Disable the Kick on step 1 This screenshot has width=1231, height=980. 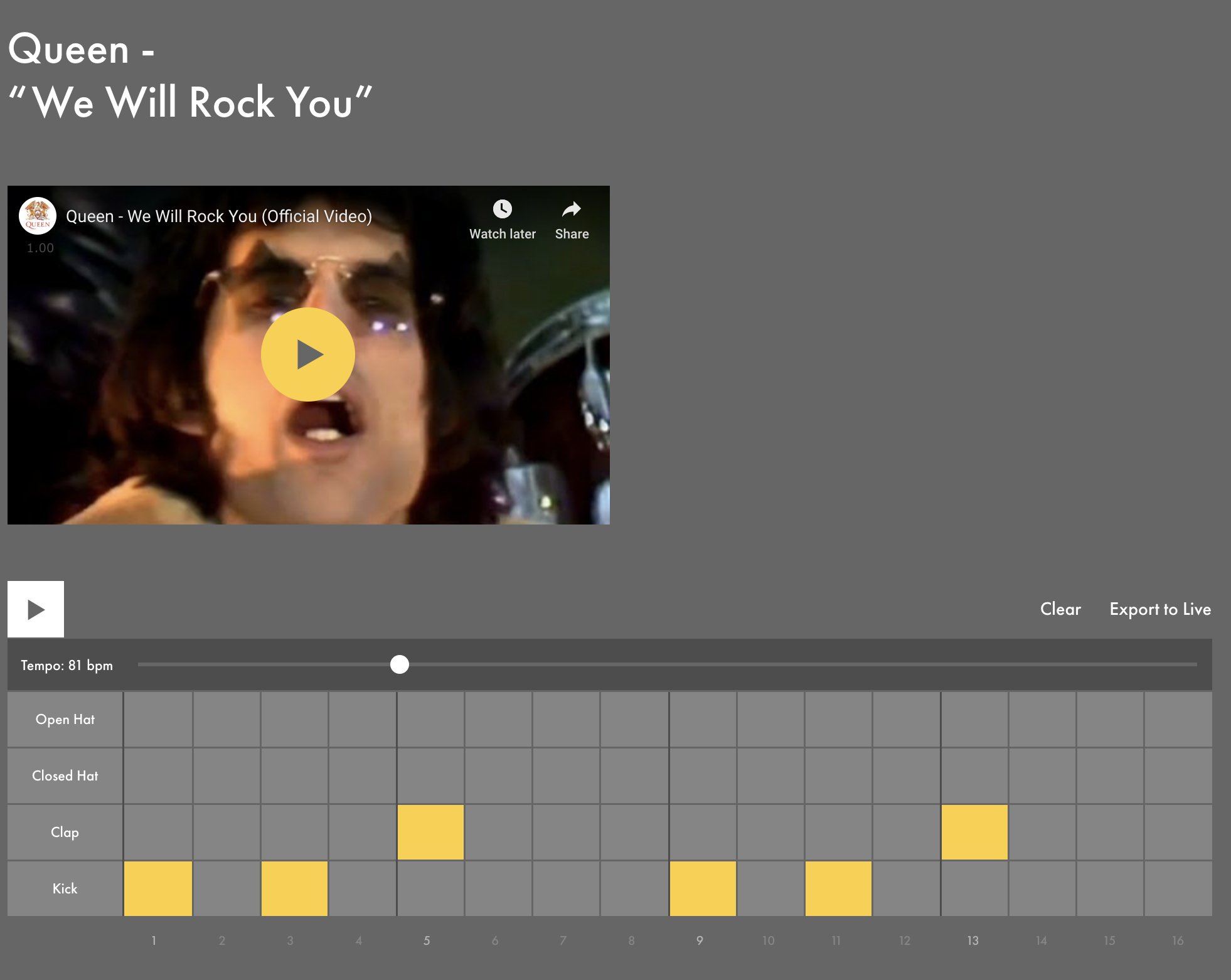[x=158, y=888]
